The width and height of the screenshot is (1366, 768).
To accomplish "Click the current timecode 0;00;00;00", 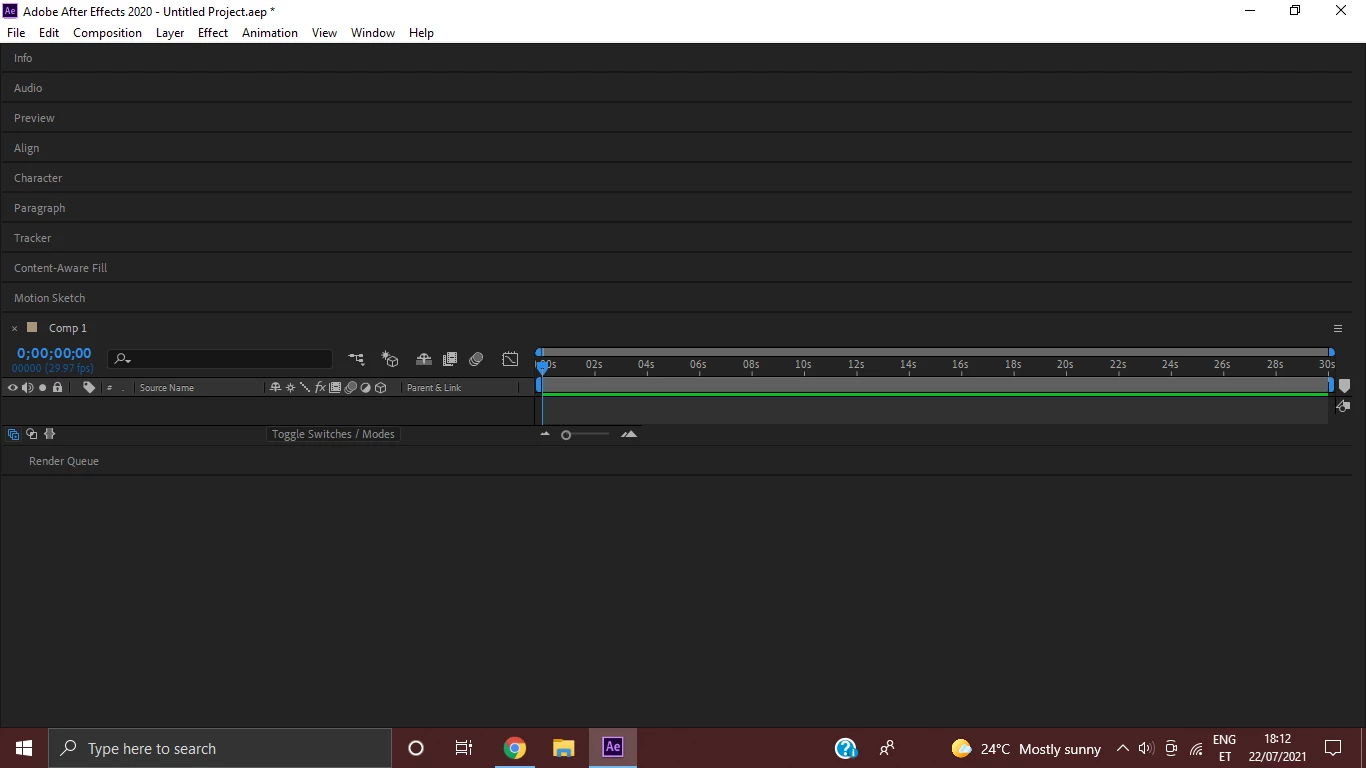I will tap(54, 353).
